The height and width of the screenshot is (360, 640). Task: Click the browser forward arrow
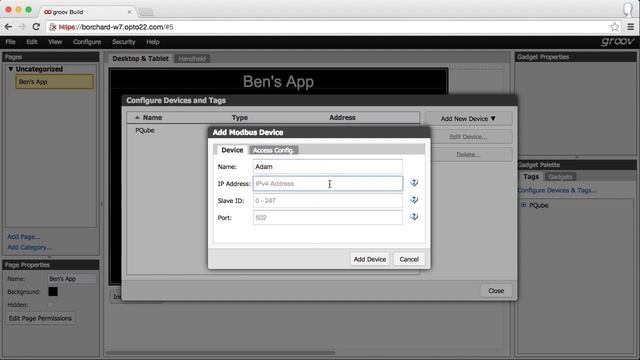point(22,27)
